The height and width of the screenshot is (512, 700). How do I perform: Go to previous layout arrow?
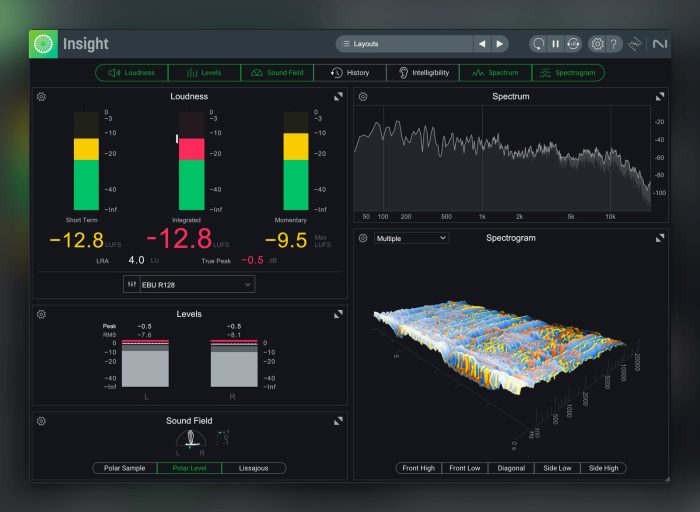[x=482, y=44]
